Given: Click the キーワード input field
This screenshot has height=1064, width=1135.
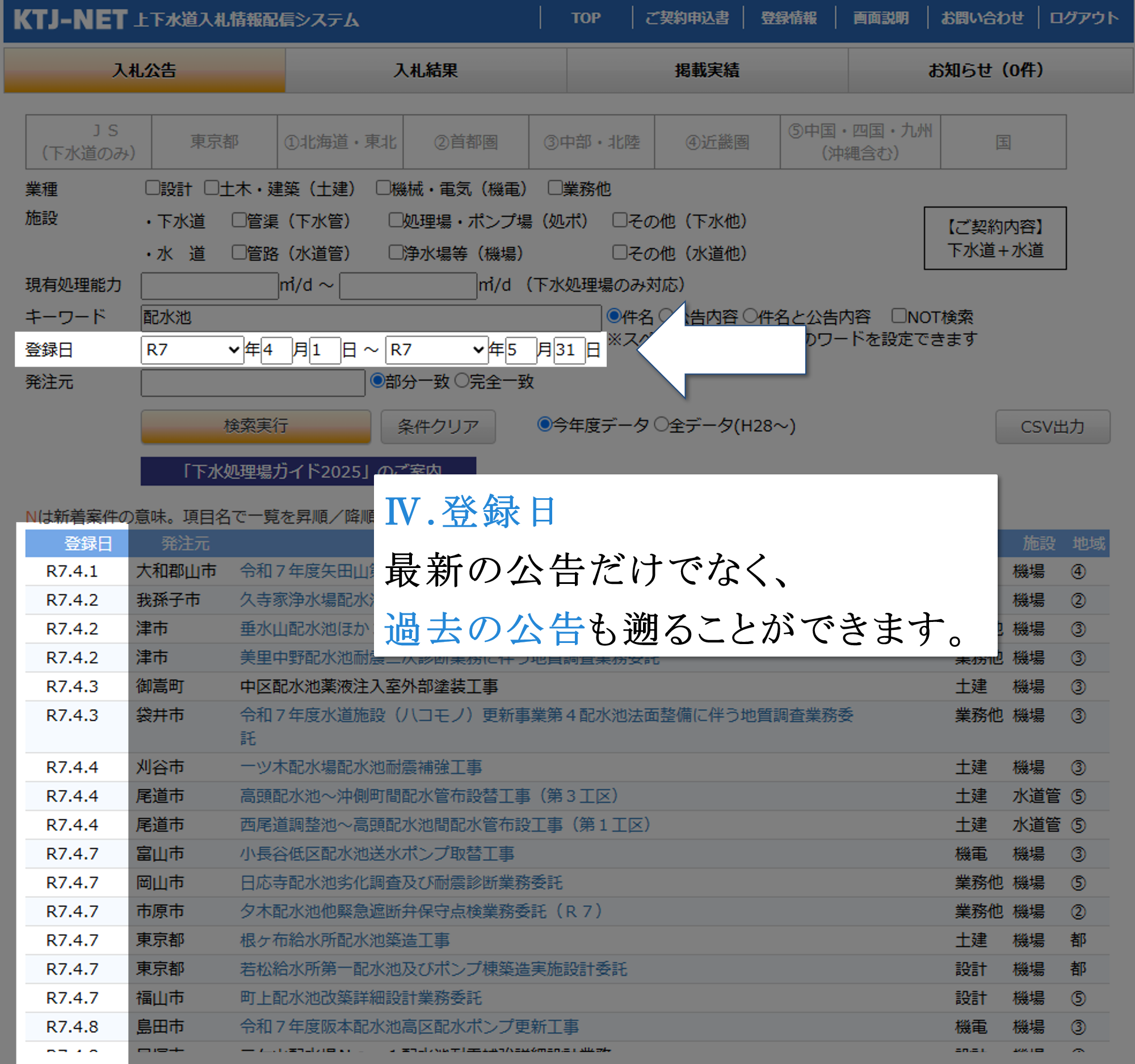Looking at the screenshot, I should pos(370,317).
